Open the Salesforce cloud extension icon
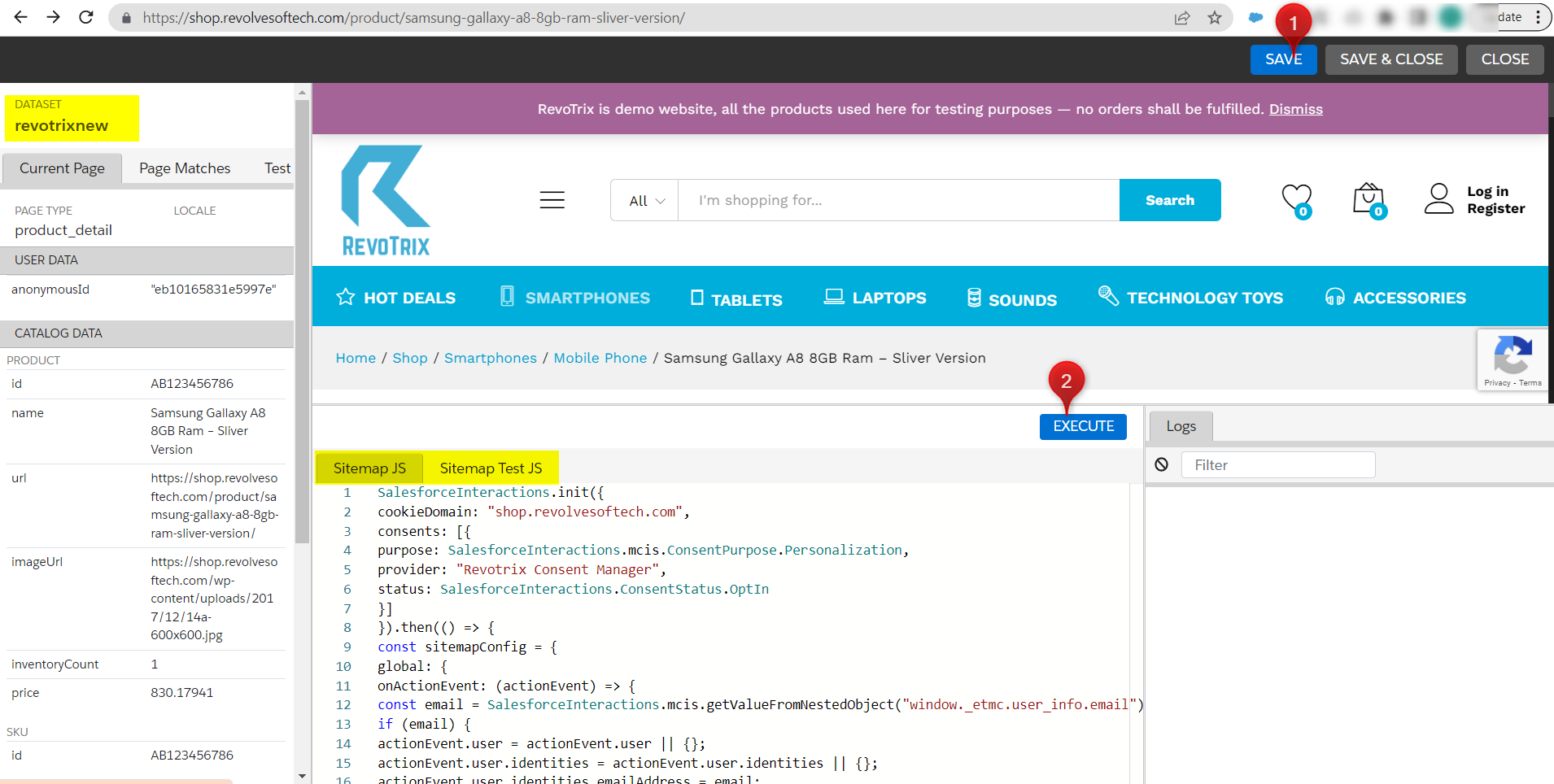Image resolution: width=1554 pixels, height=784 pixels. click(1256, 17)
